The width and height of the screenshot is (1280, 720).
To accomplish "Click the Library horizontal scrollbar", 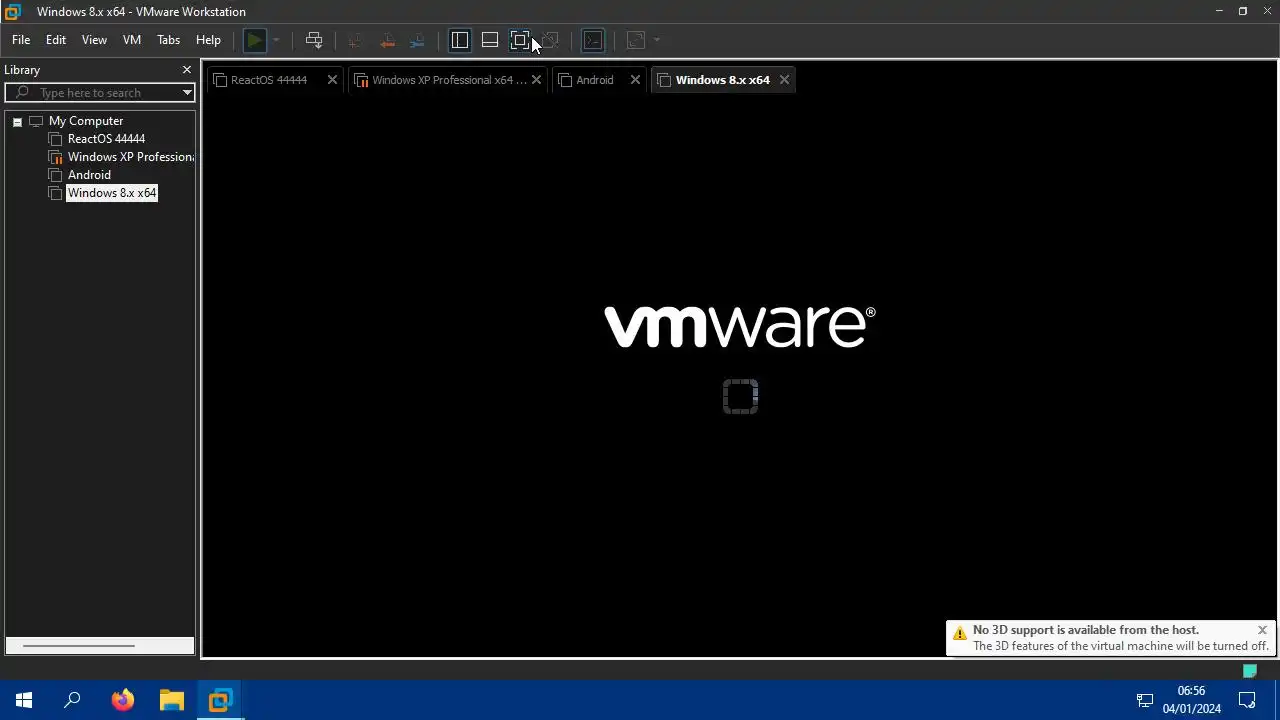I will coord(78,646).
